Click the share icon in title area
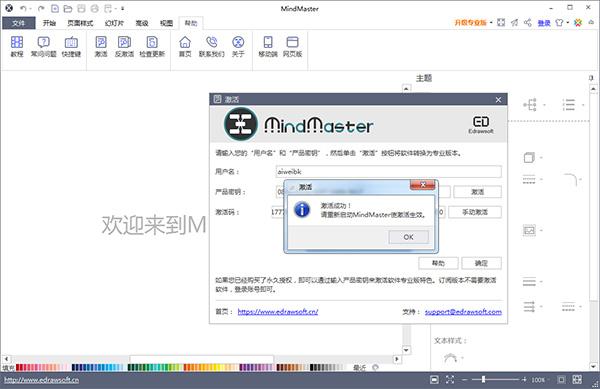Viewport: 600px width, 389px height. click(x=528, y=23)
